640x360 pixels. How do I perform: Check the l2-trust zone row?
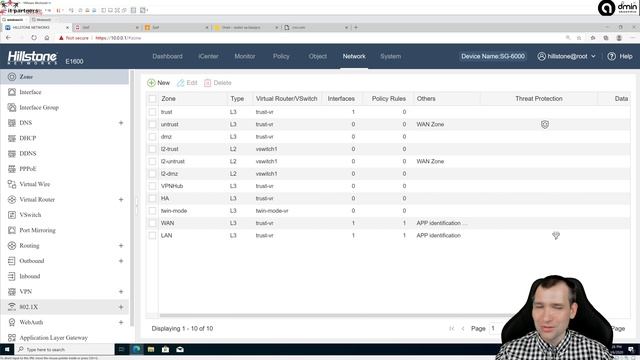pos(152,149)
